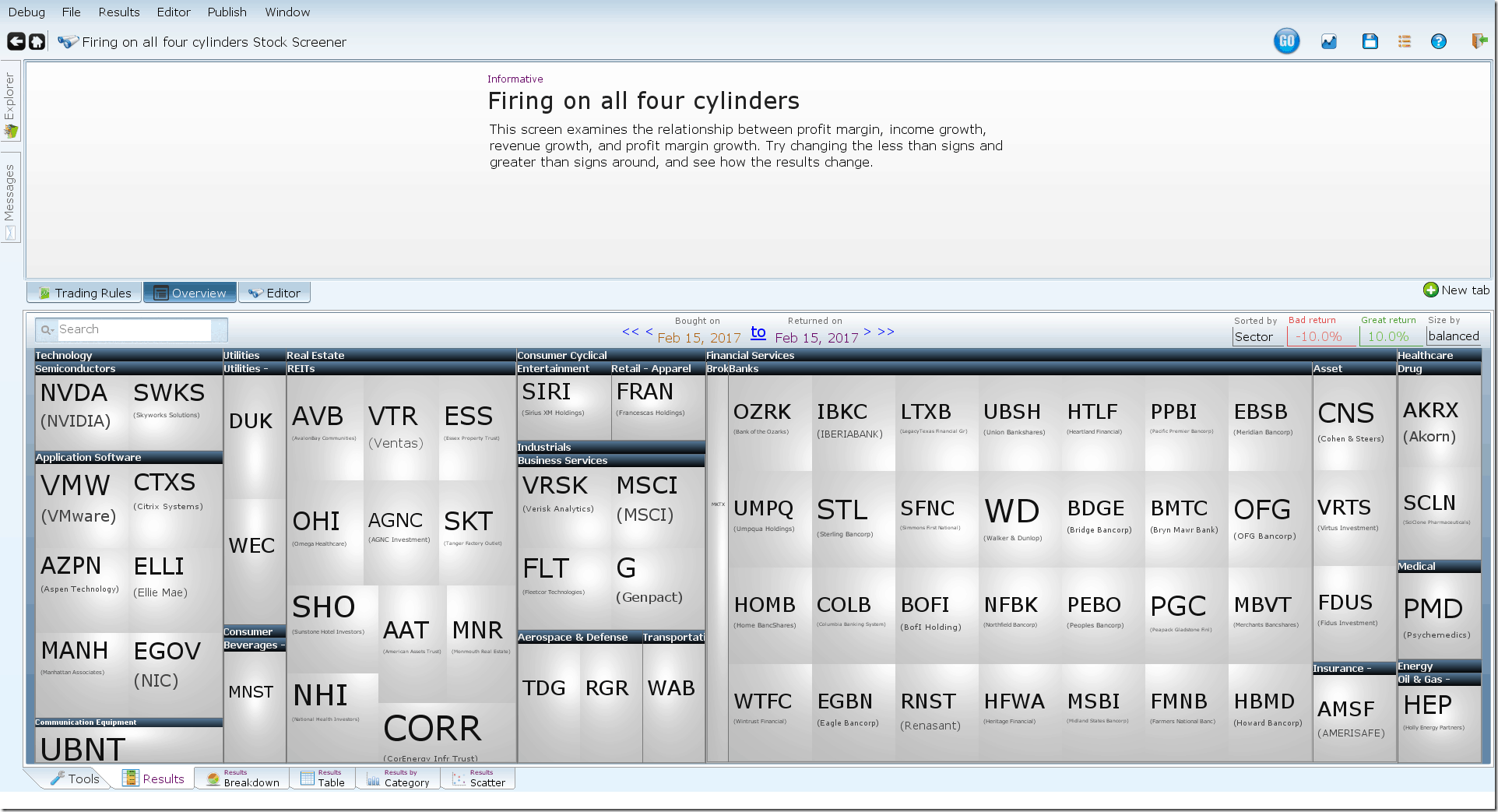Click the search magnifier dropdown icon

(47, 330)
